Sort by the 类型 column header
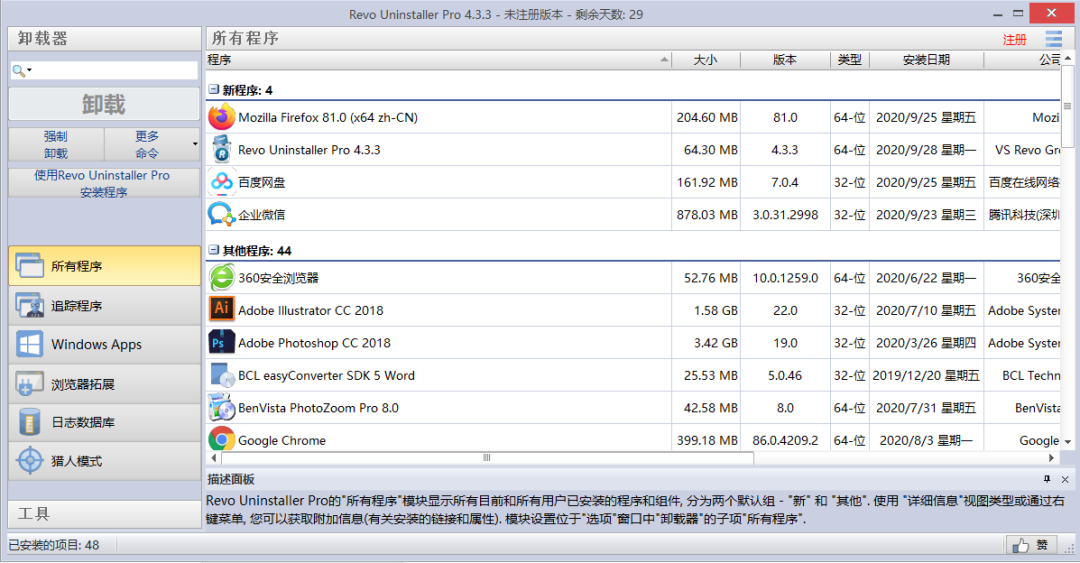 click(x=849, y=60)
